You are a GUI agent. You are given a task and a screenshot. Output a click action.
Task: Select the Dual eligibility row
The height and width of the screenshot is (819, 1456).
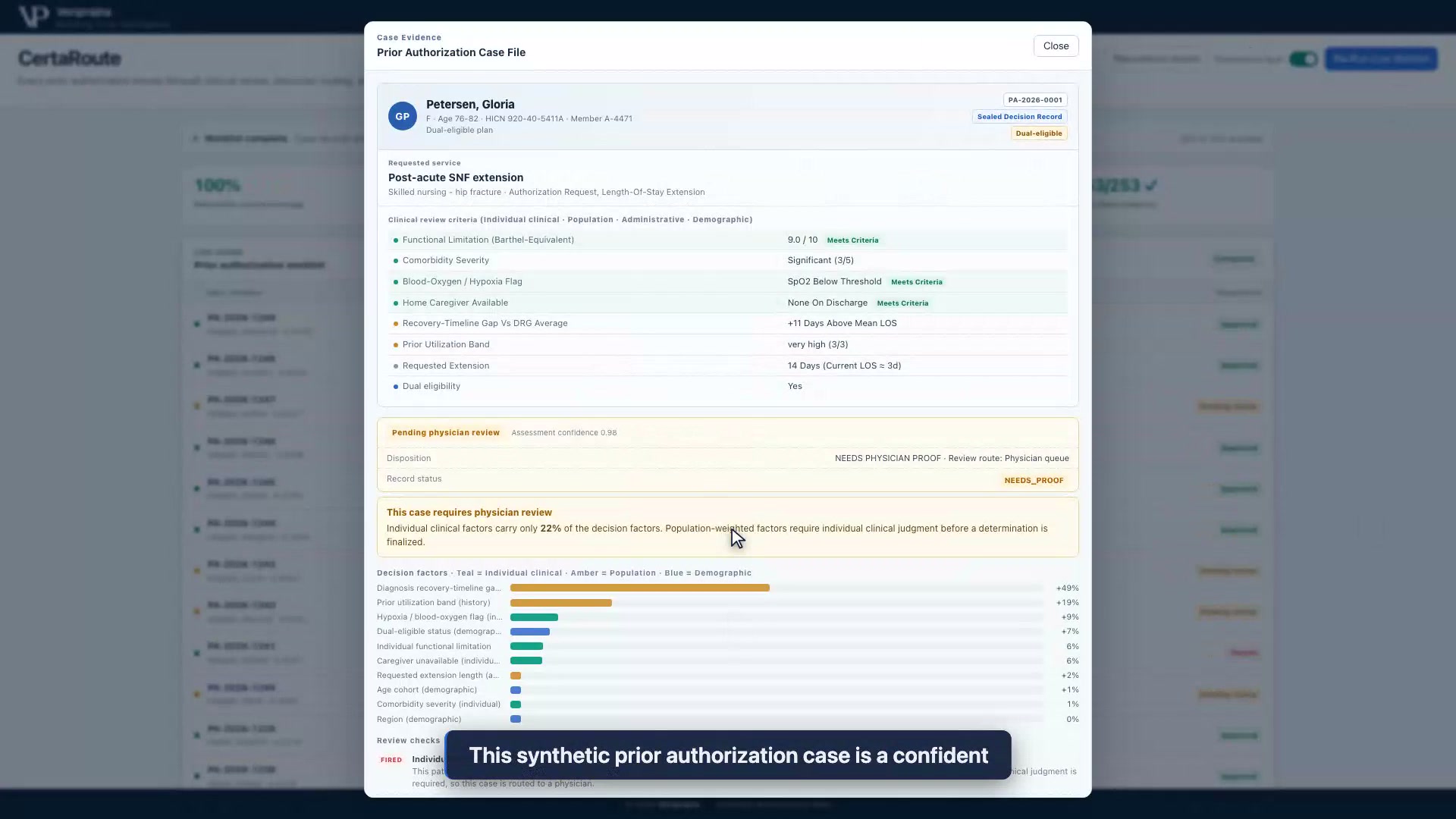click(728, 386)
